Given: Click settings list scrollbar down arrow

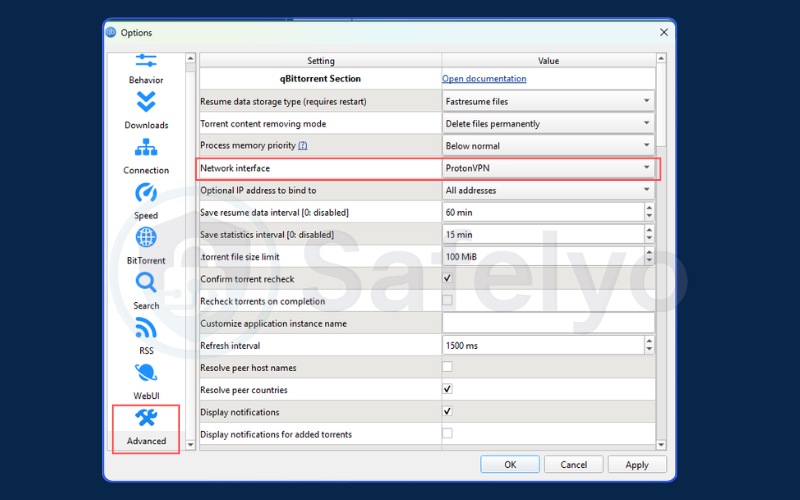Looking at the screenshot, I should [661, 445].
